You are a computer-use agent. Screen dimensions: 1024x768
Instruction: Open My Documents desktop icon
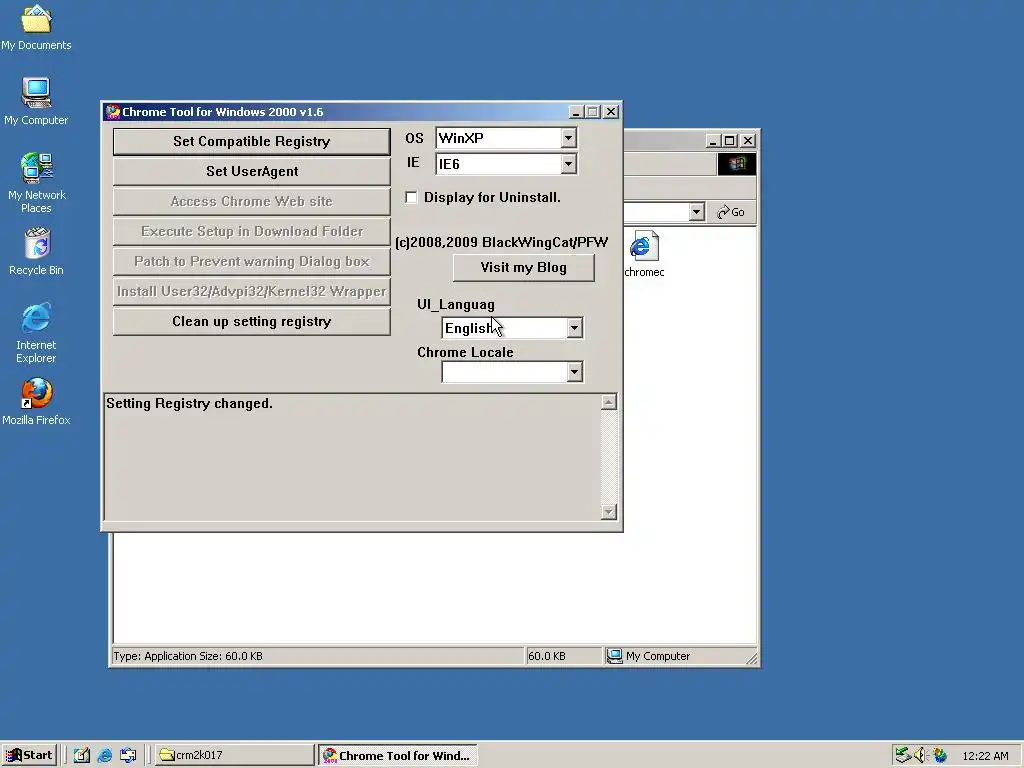[36, 27]
